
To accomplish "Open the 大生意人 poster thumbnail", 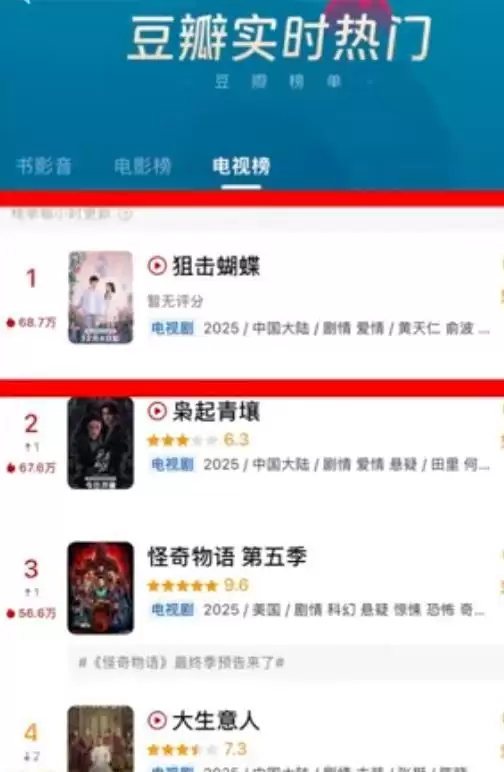I will pyautogui.click(x=100, y=739).
